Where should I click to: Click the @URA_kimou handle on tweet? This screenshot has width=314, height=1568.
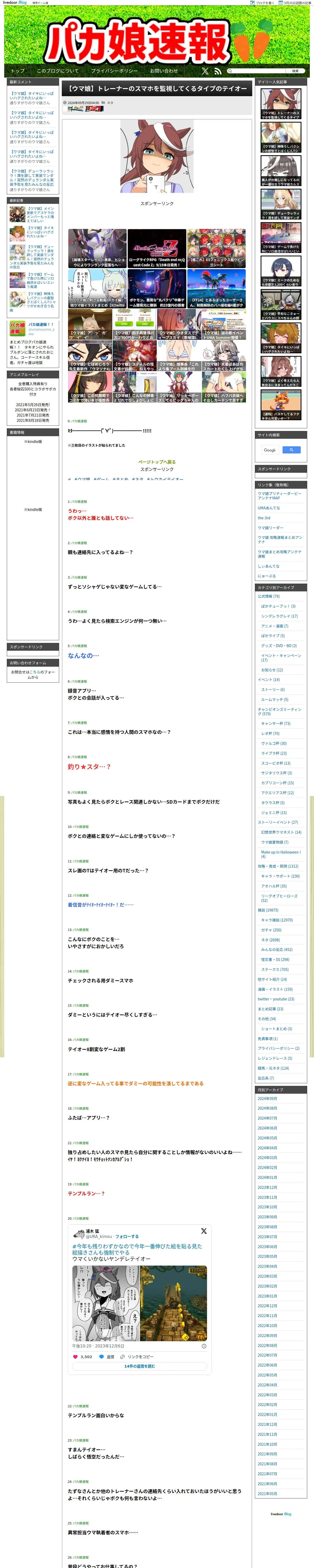(99, 1236)
